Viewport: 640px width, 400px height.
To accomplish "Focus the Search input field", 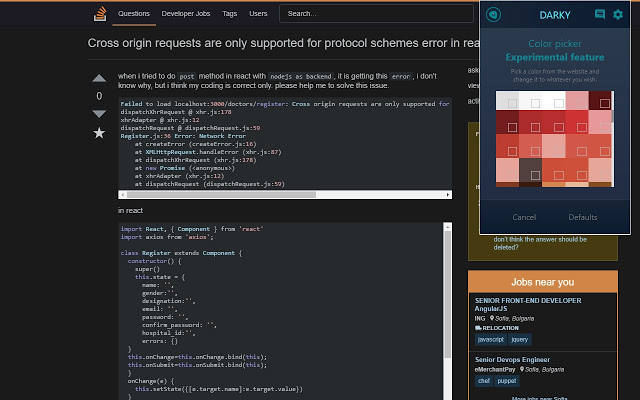I will pos(376,13).
